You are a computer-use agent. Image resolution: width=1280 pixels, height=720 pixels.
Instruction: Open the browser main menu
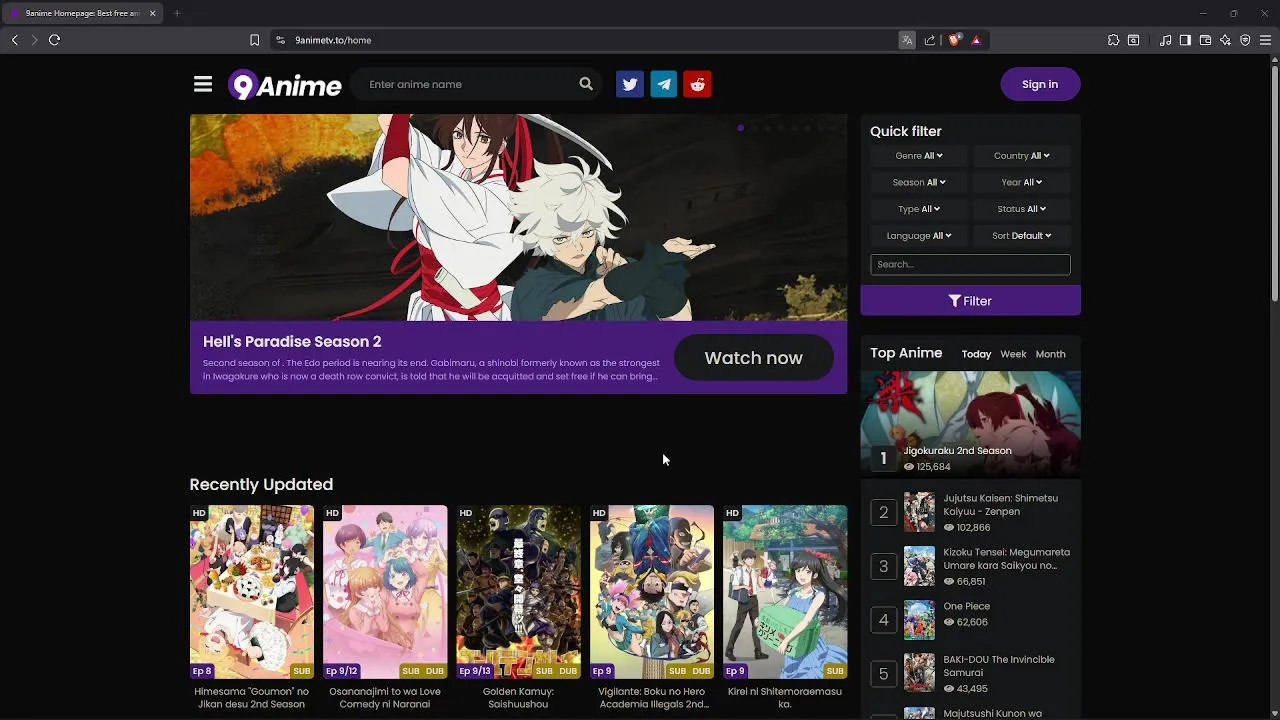pos(1265,40)
